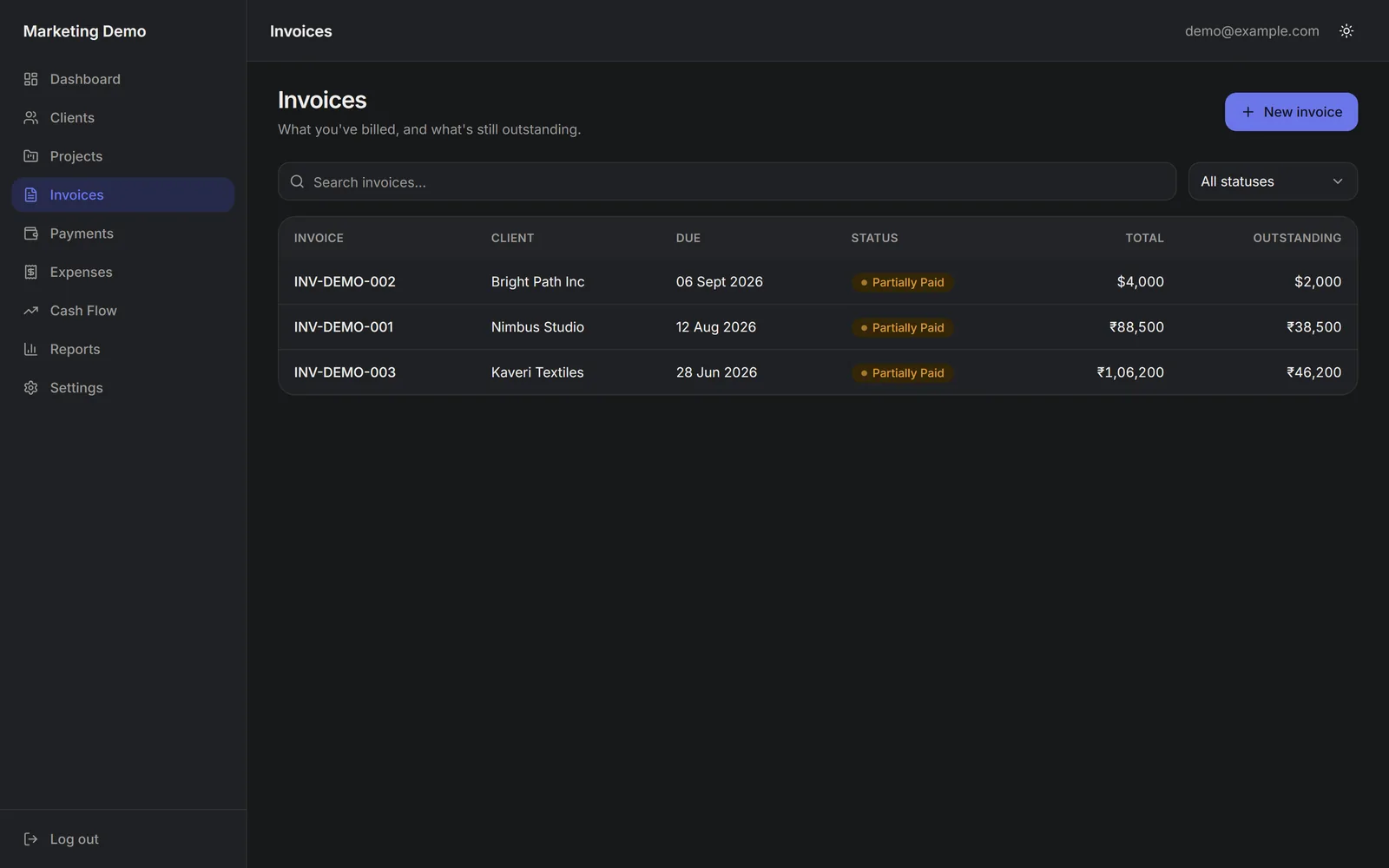The width and height of the screenshot is (1389, 868).
Task: Click the Clients people icon
Action: coord(31,117)
